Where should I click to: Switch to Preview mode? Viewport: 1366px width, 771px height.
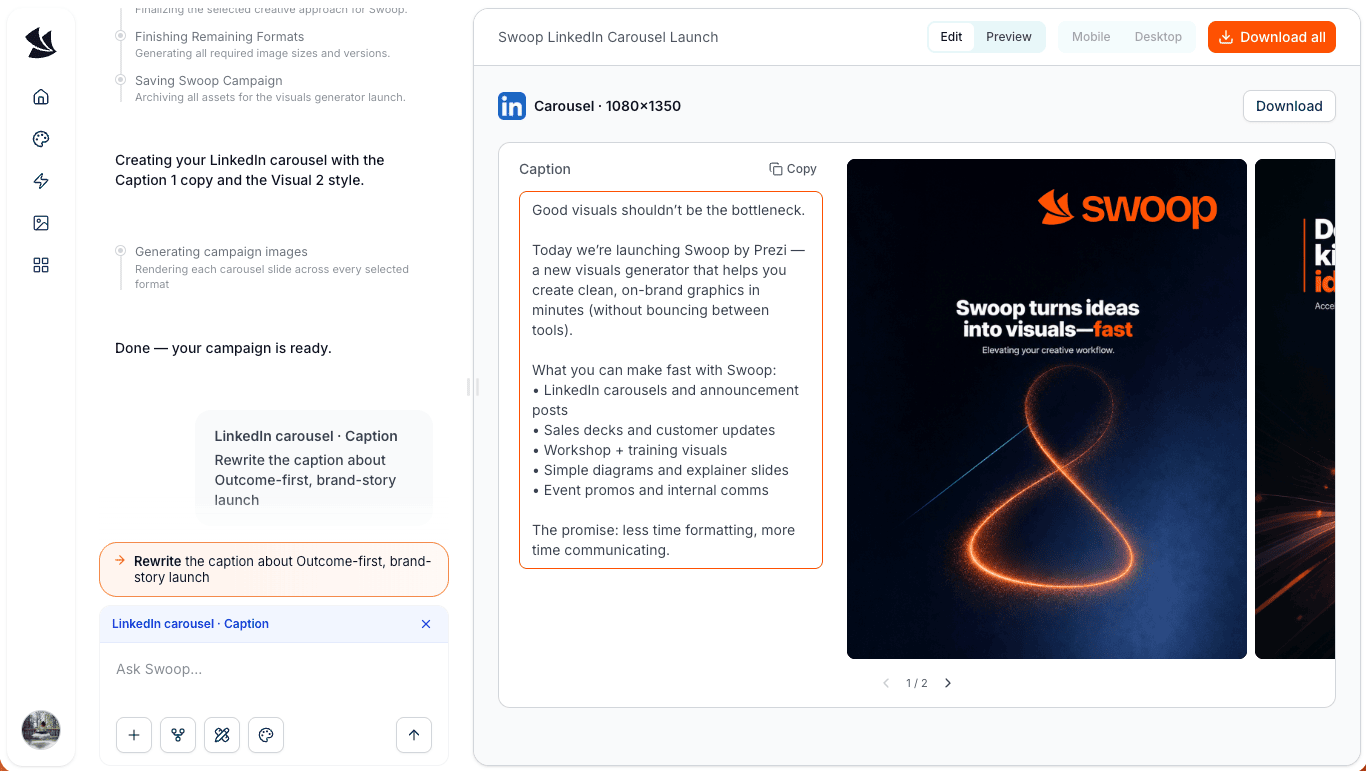coord(1009,37)
